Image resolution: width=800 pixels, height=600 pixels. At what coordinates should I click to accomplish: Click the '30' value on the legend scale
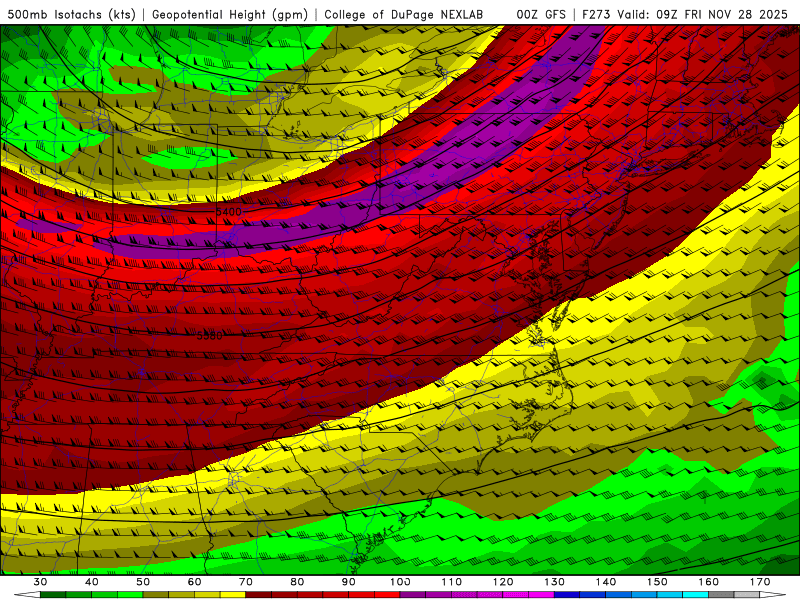40,582
